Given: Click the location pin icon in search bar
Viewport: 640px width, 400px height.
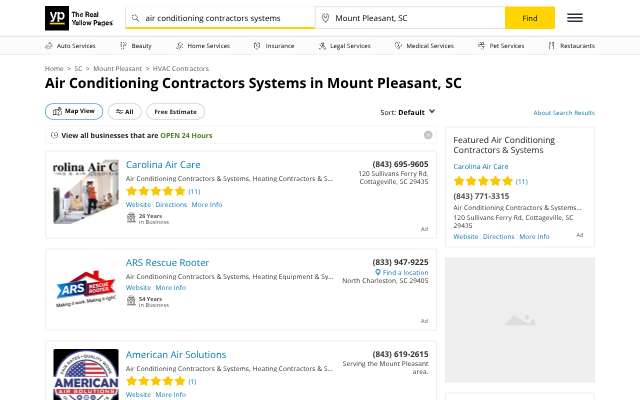Looking at the screenshot, I should click(325, 18).
